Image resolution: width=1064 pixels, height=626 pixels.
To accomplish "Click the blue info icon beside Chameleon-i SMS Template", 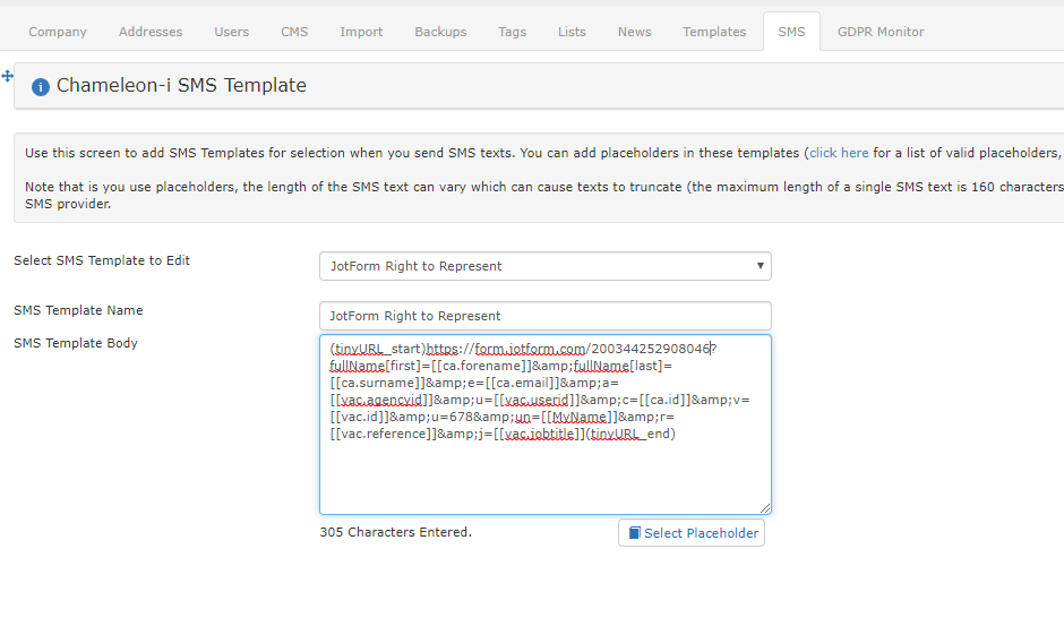I will [x=41, y=87].
